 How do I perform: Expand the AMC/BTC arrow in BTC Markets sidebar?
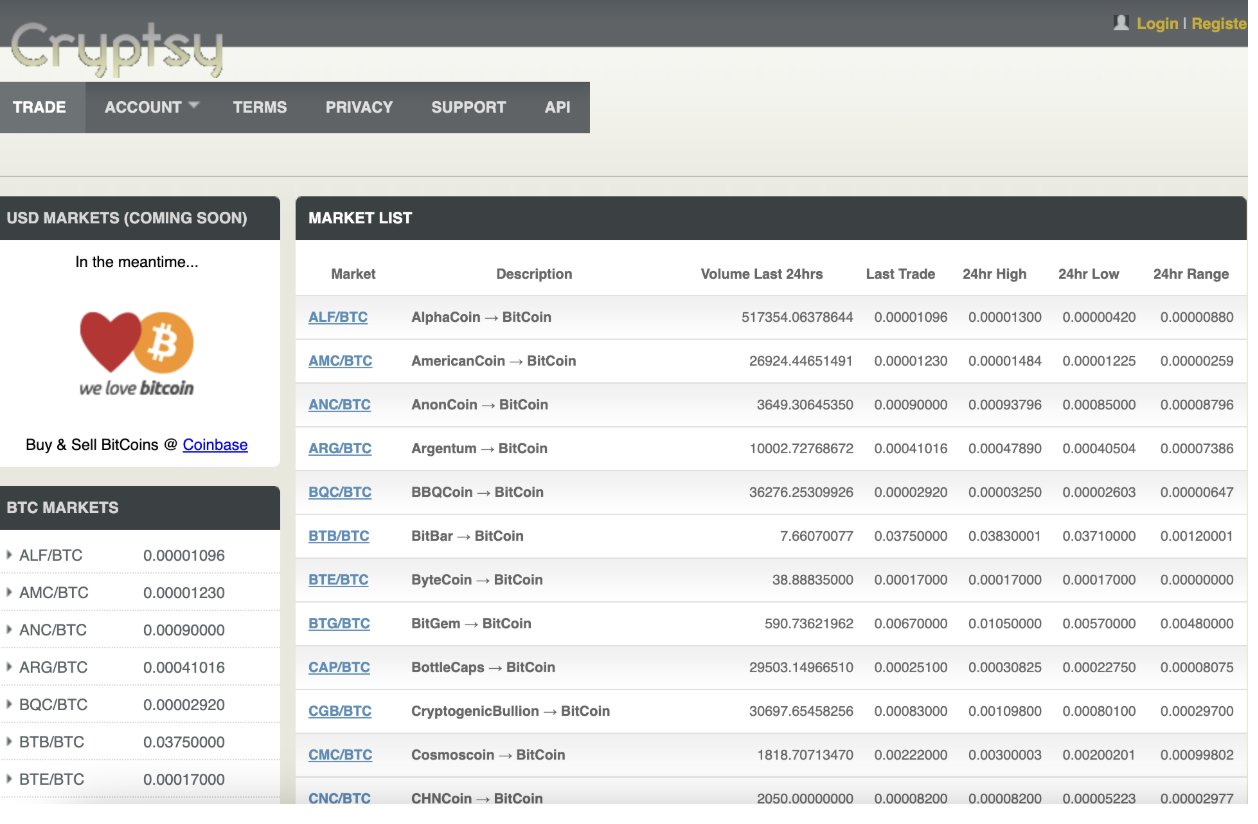(x=9, y=592)
